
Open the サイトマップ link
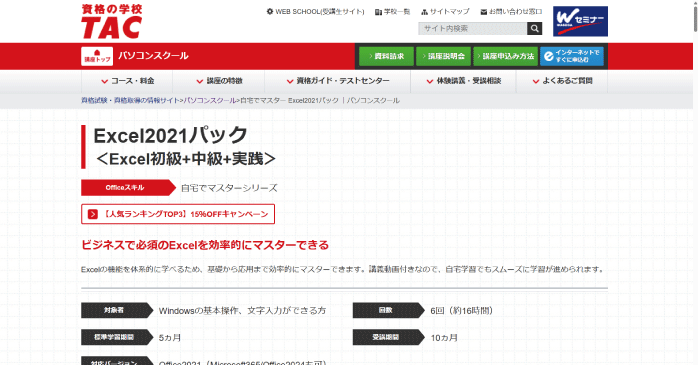coord(450,12)
